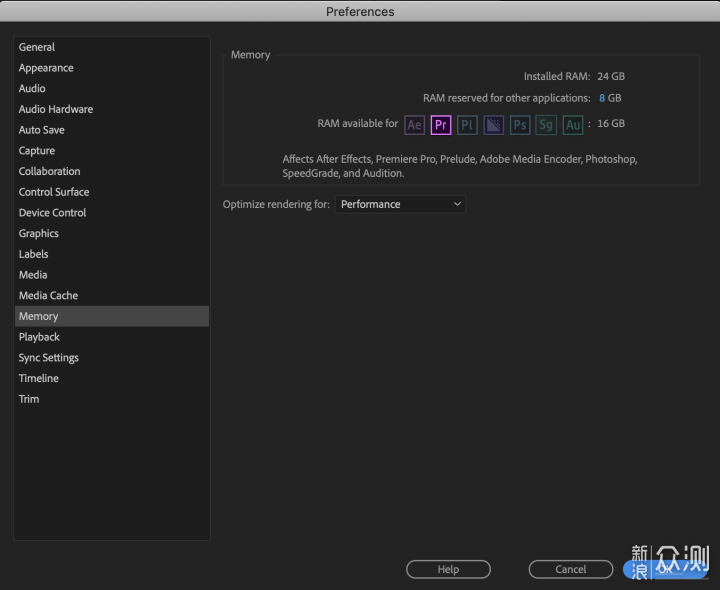Open the Capture preferences category
This screenshot has height=590, width=720.
[112, 150]
